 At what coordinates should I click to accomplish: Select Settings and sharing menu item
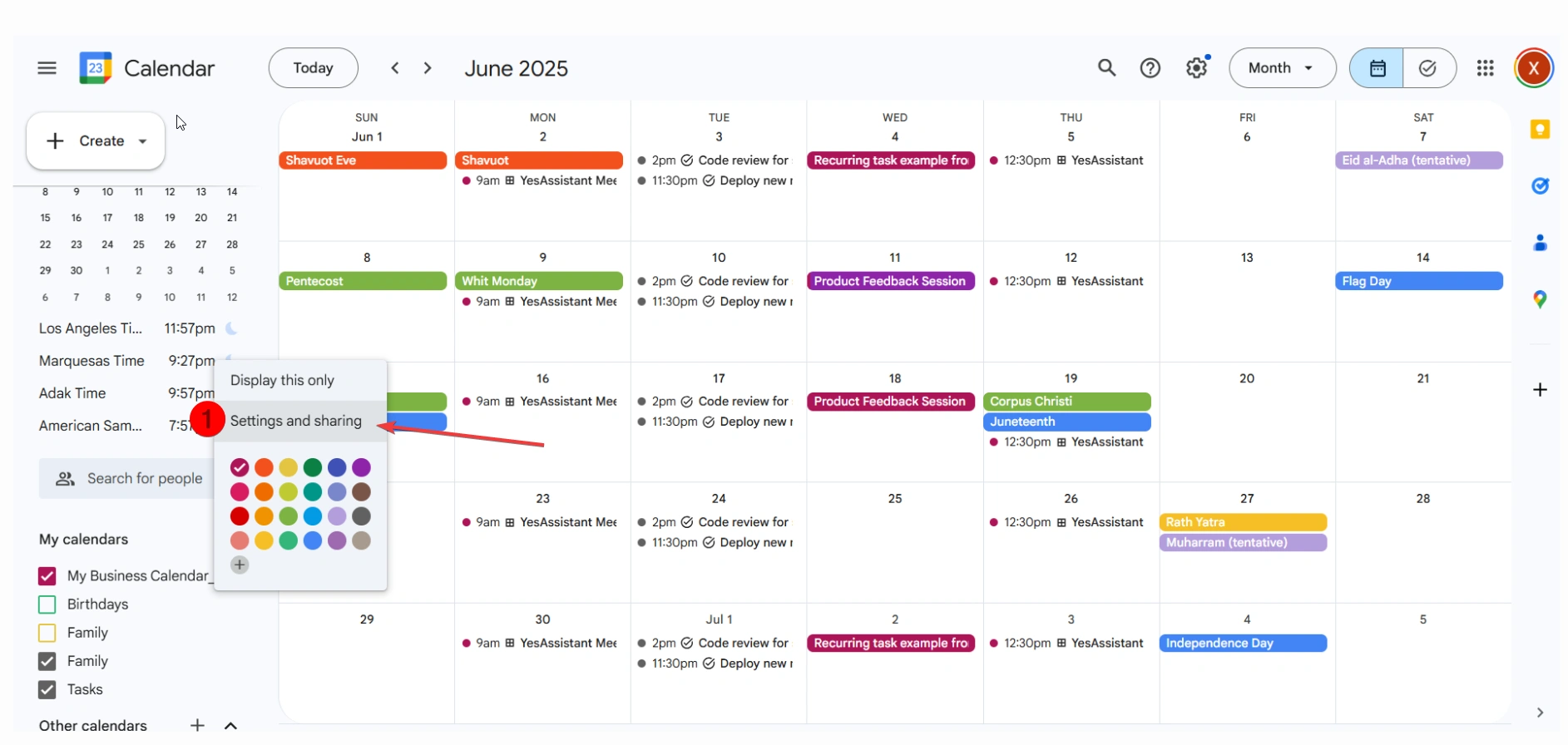(x=296, y=421)
